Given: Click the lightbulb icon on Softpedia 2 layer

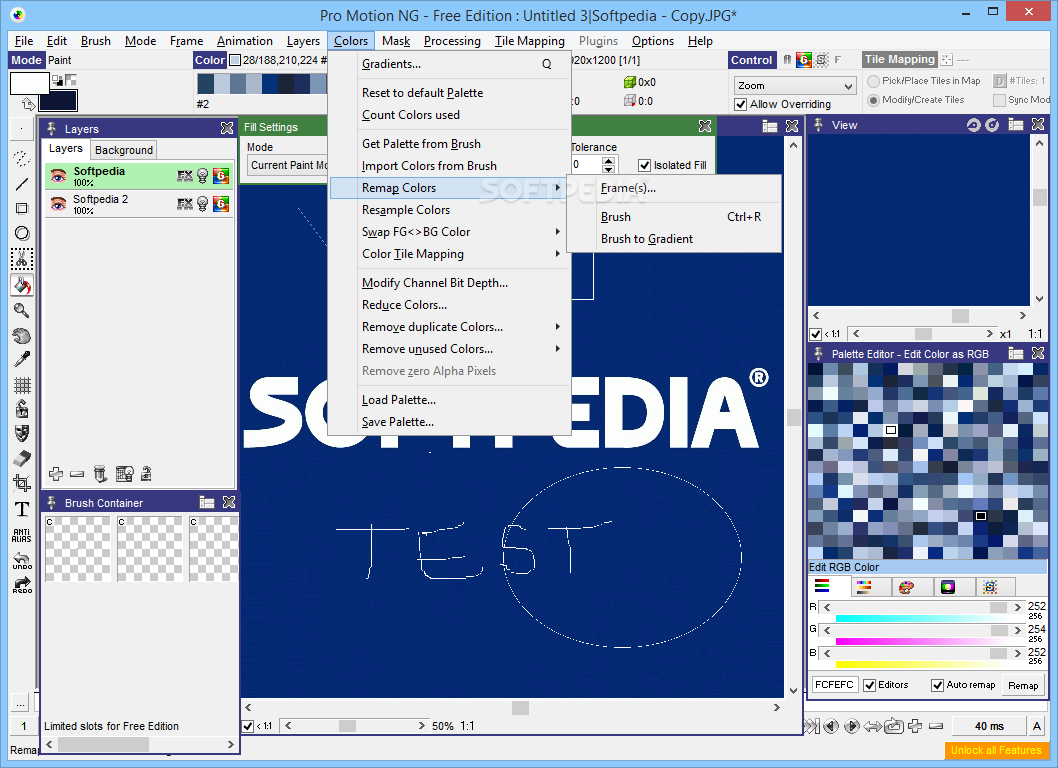Looking at the screenshot, I should [x=202, y=204].
